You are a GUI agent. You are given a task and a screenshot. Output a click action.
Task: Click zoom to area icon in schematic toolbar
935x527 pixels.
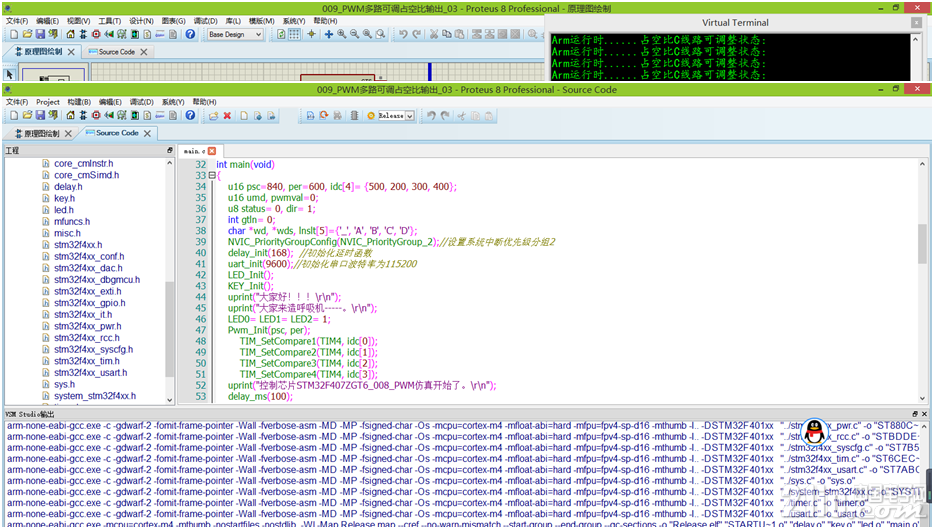click(380, 35)
